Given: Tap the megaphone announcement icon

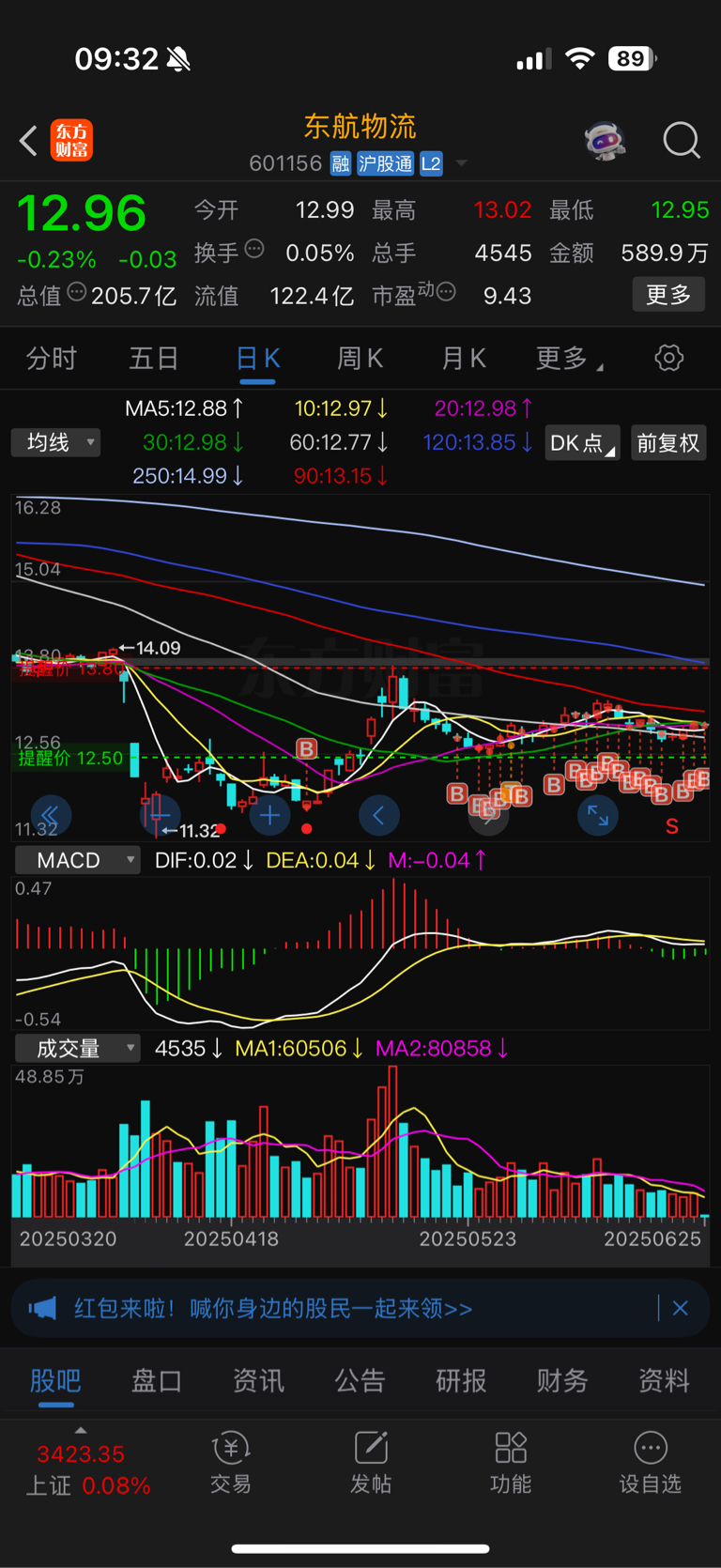Looking at the screenshot, I should tap(42, 1308).
